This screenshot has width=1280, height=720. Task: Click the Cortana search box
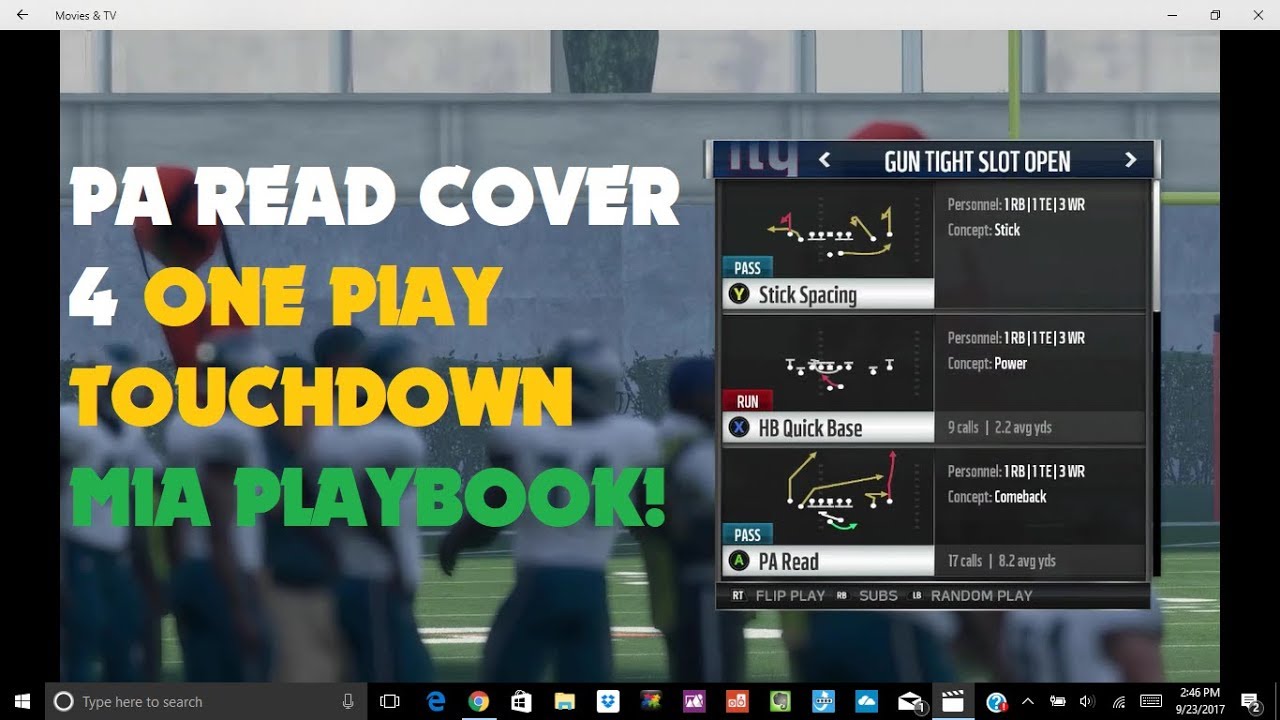point(206,701)
